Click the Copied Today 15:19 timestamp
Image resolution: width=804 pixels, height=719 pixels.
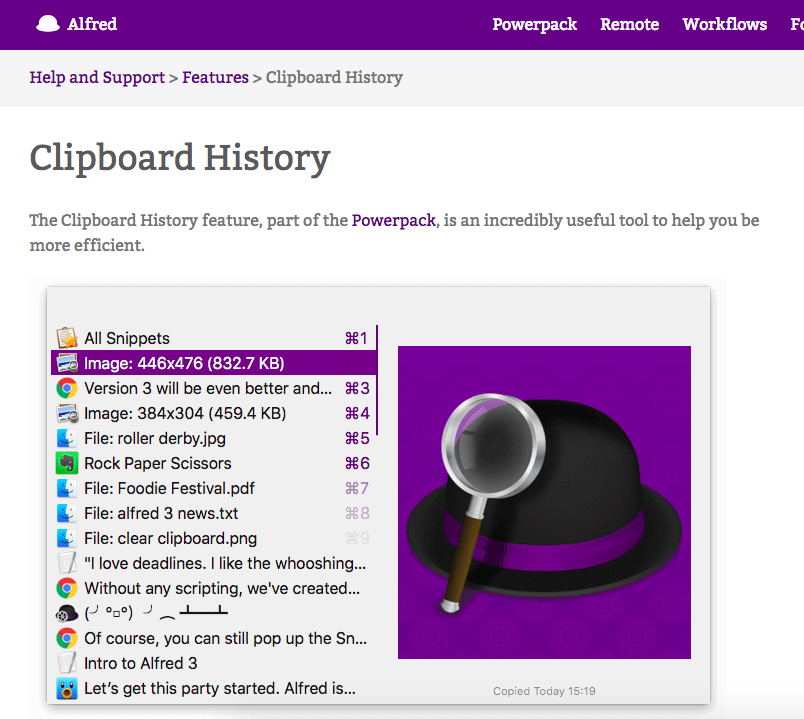(544, 691)
